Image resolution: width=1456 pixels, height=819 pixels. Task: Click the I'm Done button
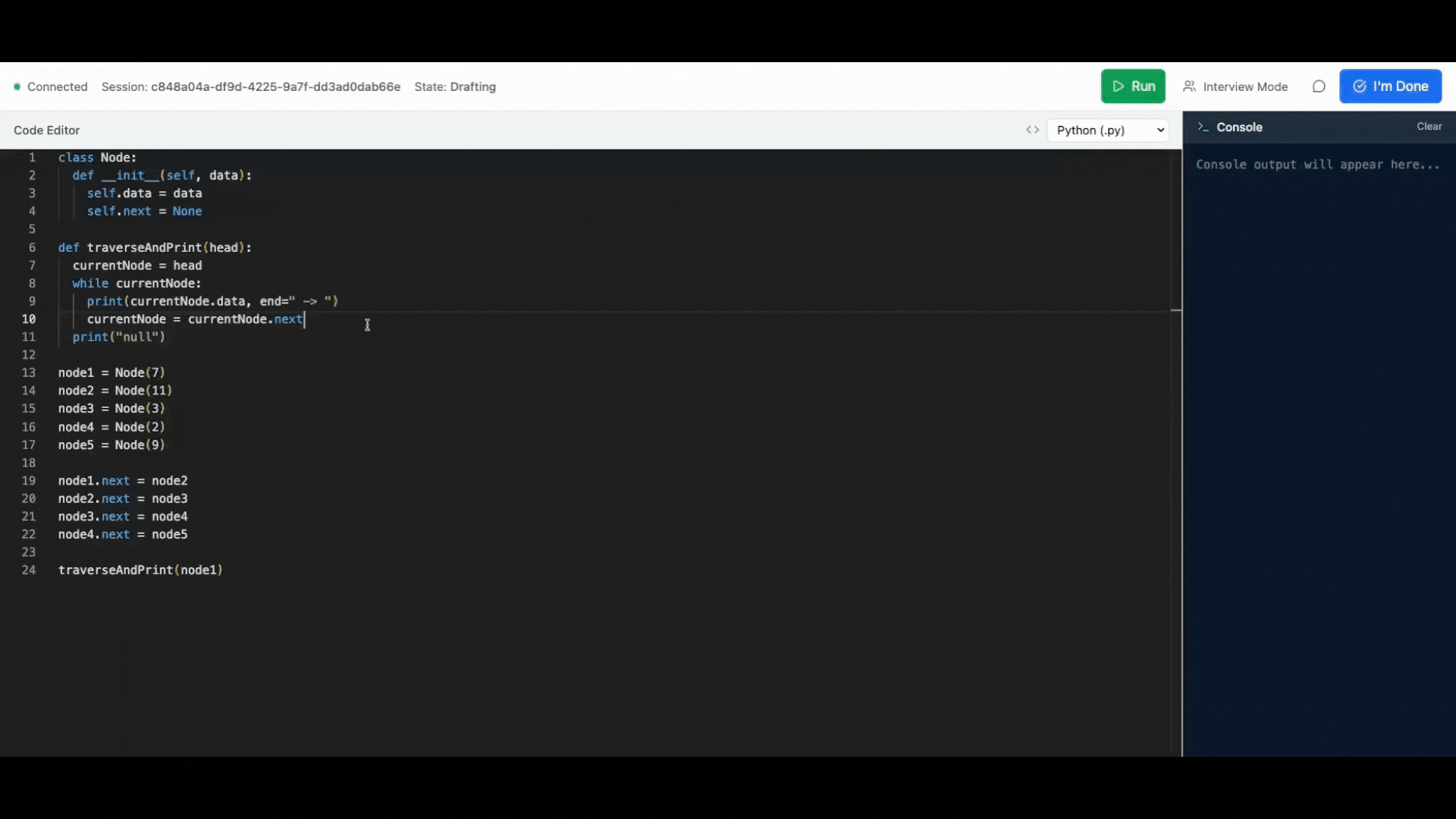coord(1390,86)
